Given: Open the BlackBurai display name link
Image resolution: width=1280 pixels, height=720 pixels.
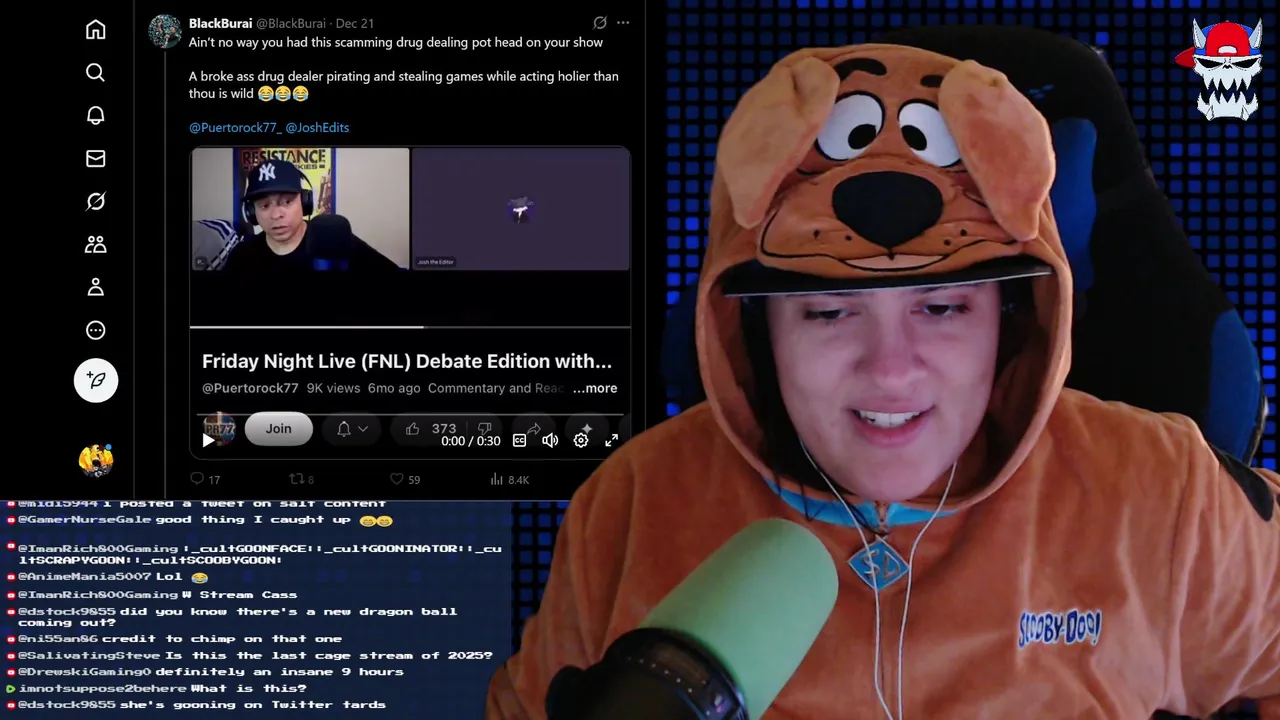Looking at the screenshot, I should coord(220,23).
